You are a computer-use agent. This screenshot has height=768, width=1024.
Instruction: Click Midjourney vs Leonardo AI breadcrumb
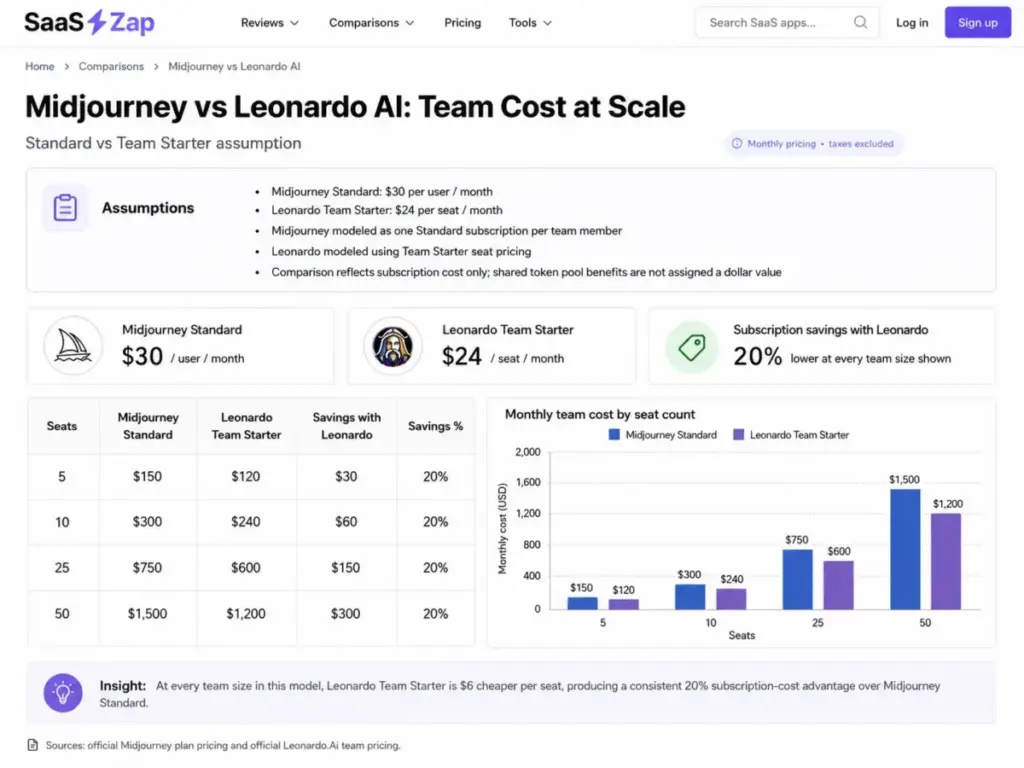[234, 67]
